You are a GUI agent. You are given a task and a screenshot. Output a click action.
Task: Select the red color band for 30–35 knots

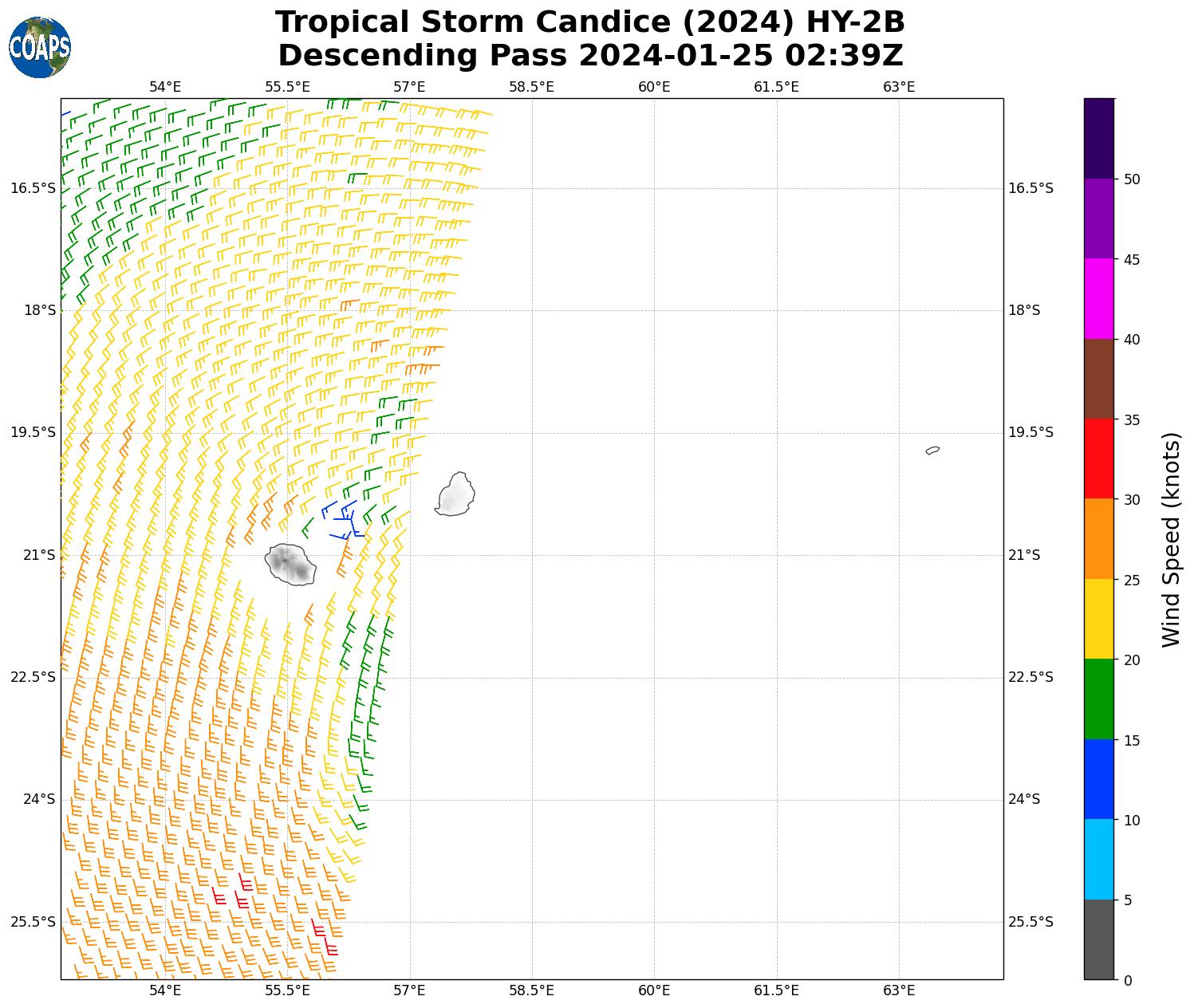1098,459
